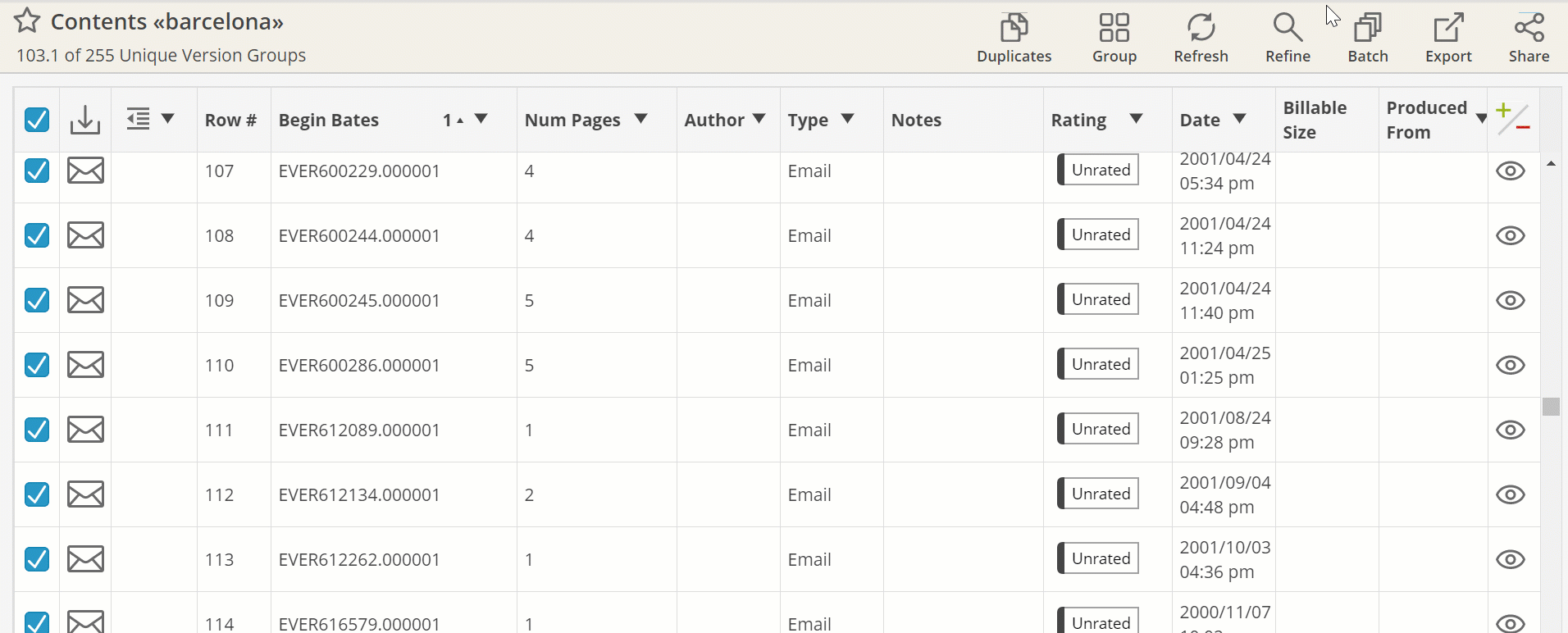Screen dimensions: 1568x633
Task: Star the barcelona contents as favorite
Action: (x=27, y=20)
